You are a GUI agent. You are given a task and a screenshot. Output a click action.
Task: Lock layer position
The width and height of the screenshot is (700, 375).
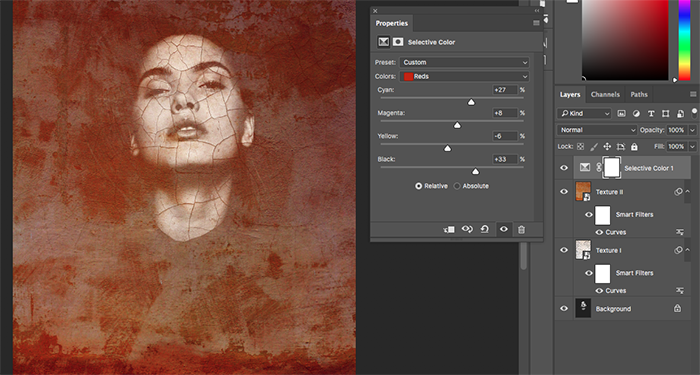[x=607, y=146]
